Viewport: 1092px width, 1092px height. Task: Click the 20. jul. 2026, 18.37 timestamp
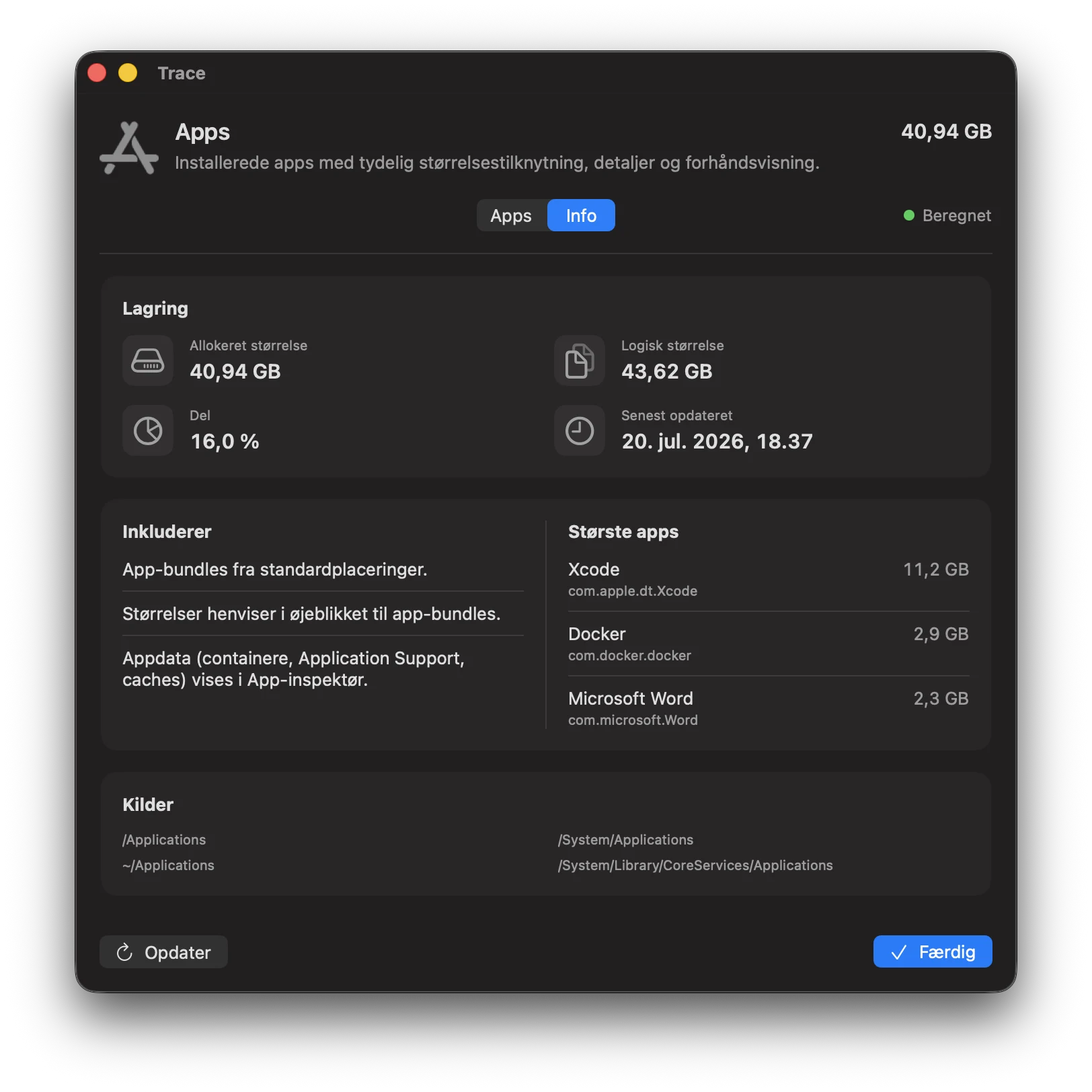[x=717, y=441]
